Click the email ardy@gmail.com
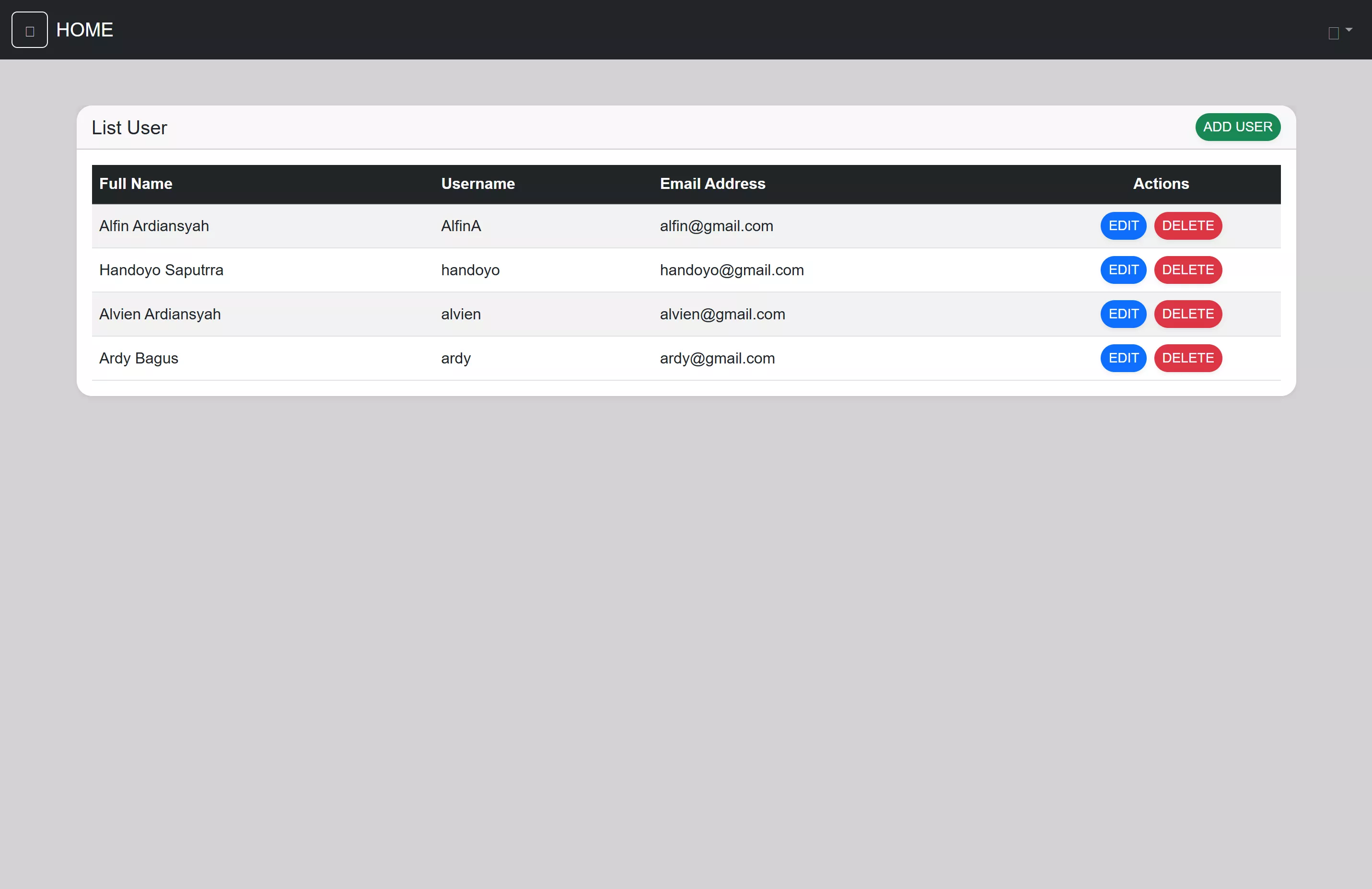Image resolution: width=1372 pixels, height=889 pixels. (717, 358)
